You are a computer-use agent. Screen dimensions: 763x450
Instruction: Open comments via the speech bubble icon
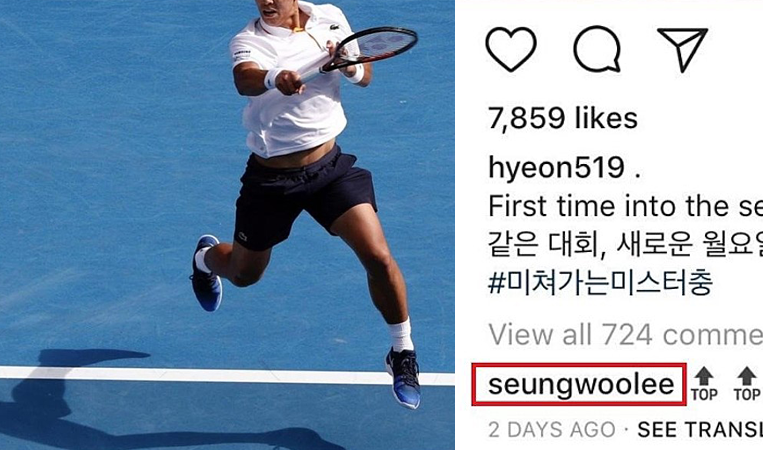(x=597, y=49)
